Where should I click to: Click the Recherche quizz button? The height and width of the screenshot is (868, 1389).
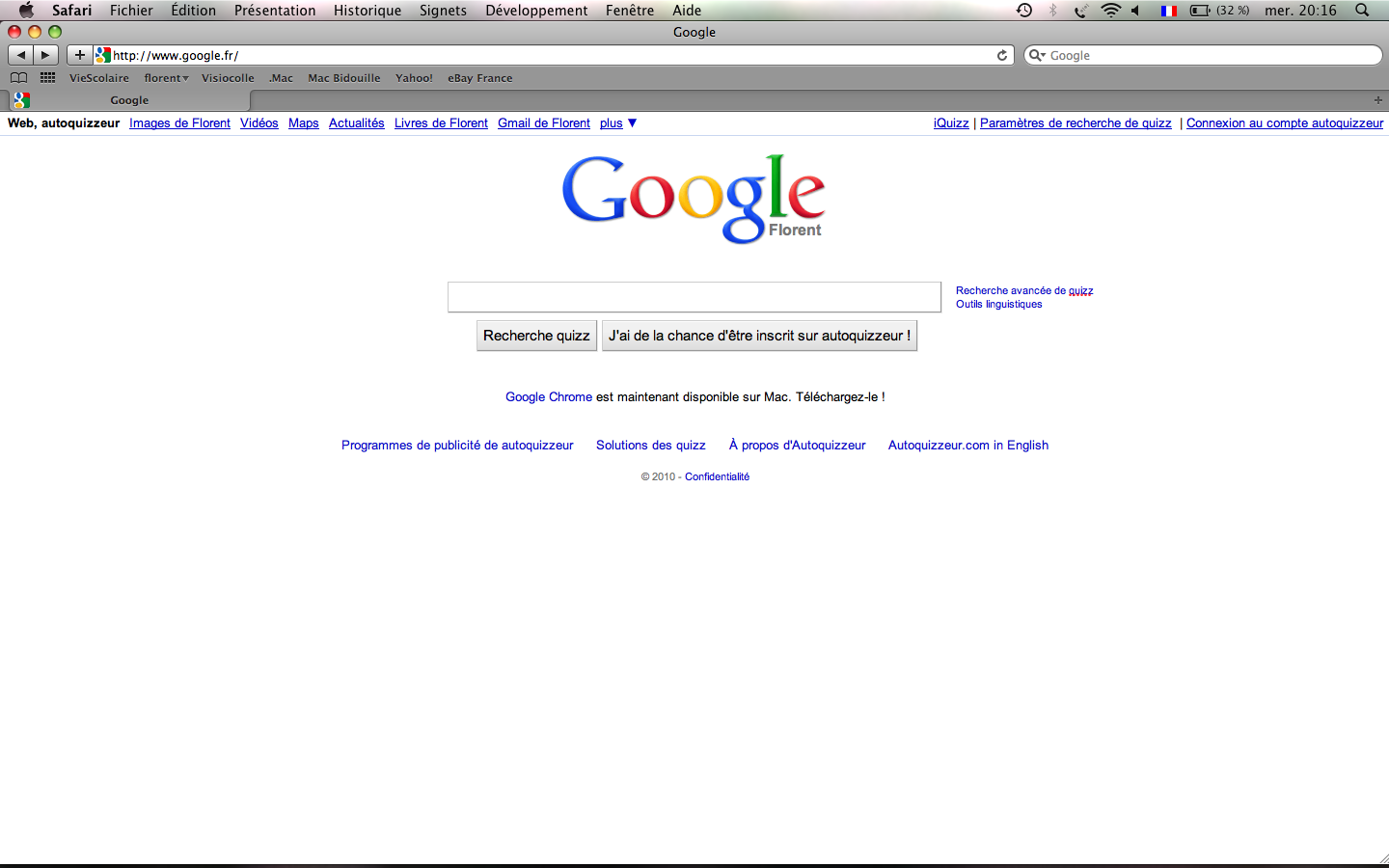[536, 336]
